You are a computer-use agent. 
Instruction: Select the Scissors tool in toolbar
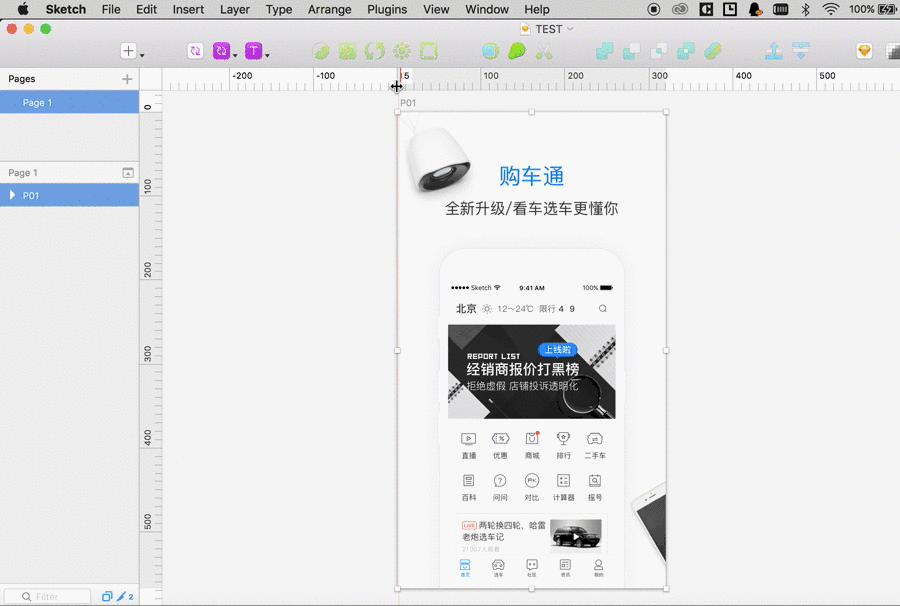[543, 51]
